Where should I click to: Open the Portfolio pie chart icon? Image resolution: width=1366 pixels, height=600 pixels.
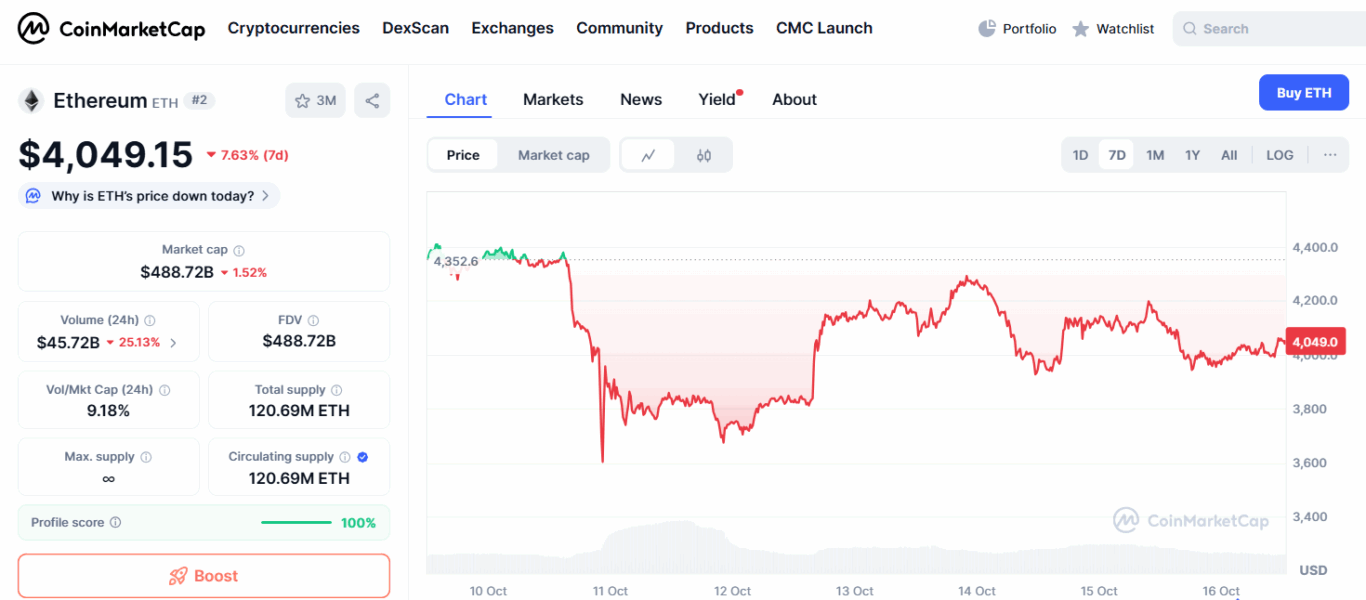(x=987, y=29)
